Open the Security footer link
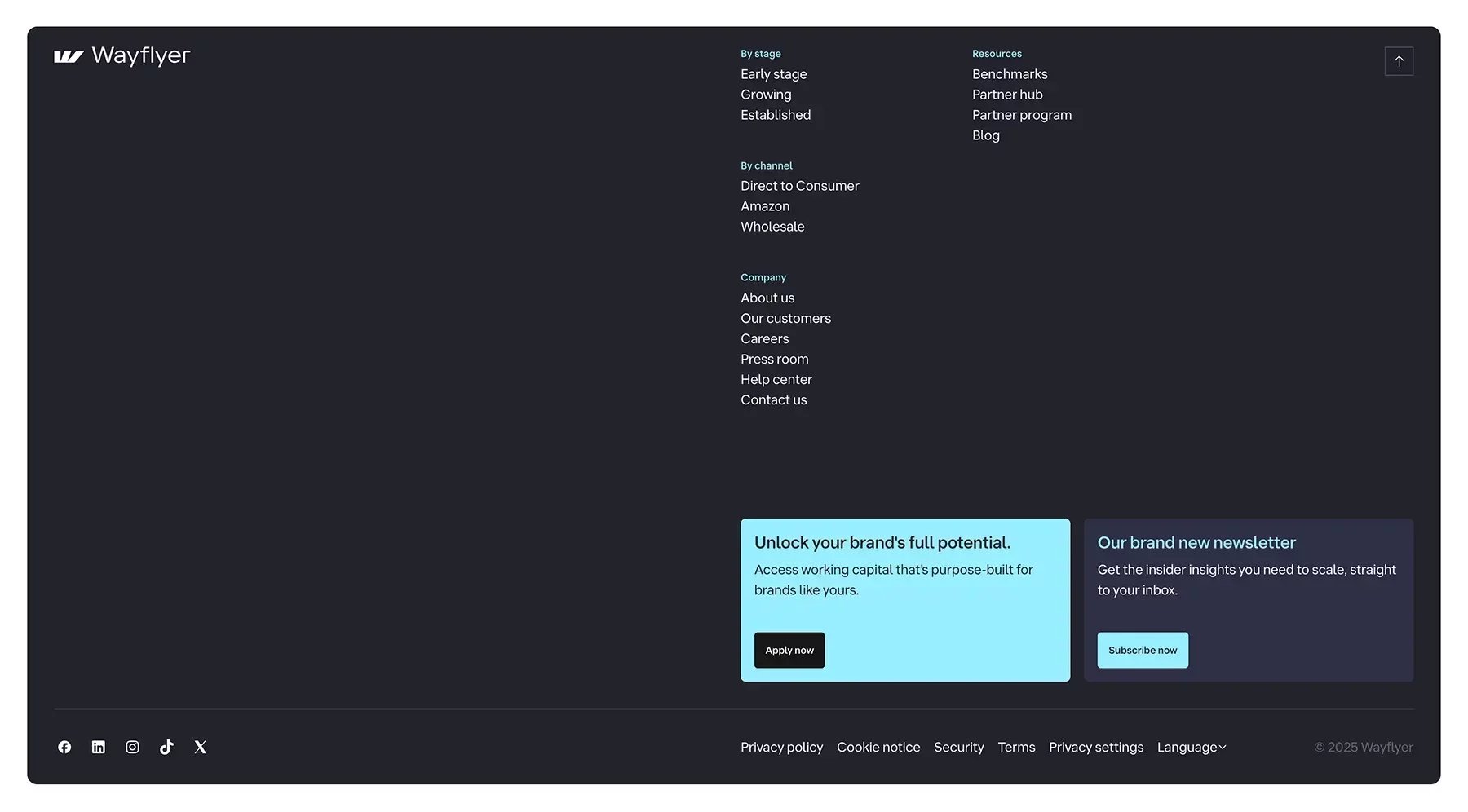Image resolution: width=1468 pixels, height=812 pixels. pyautogui.click(x=959, y=747)
